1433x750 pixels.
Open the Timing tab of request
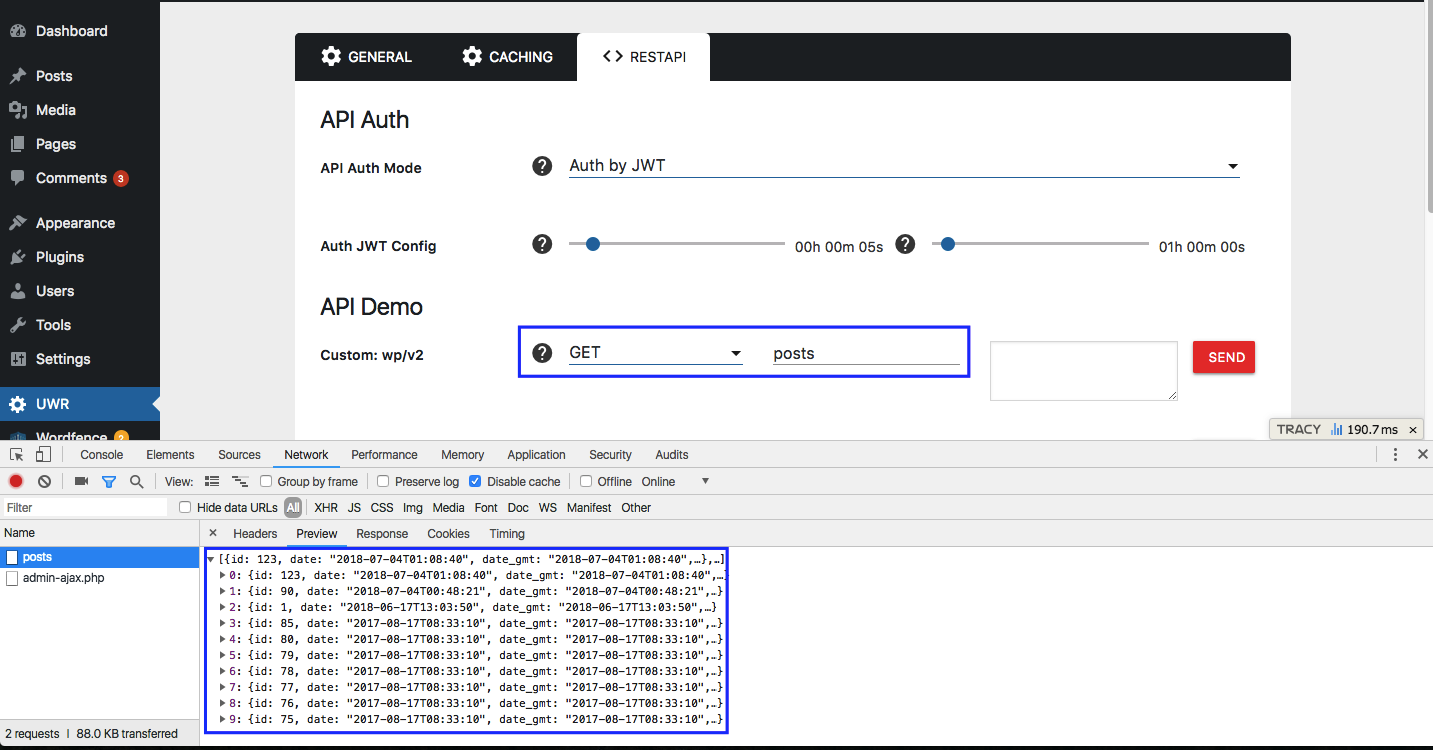pos(507,533)
